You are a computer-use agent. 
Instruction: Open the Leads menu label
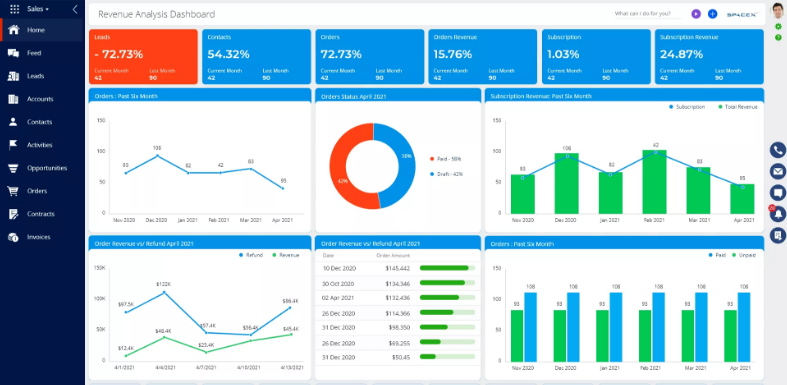pyautogui.click(x=36, y=76)
